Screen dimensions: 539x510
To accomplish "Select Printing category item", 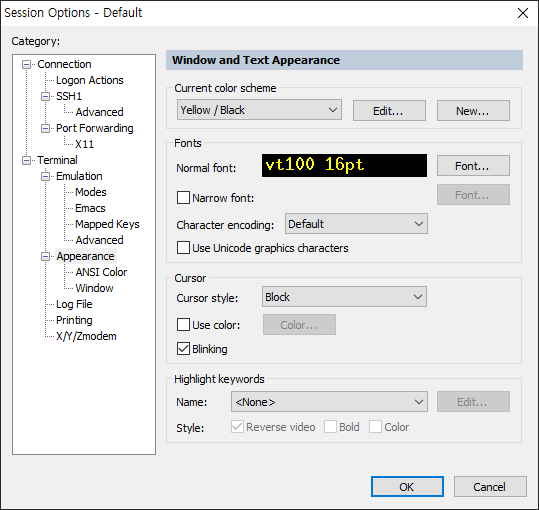I will pyautogui.click(x=74, y=320).
